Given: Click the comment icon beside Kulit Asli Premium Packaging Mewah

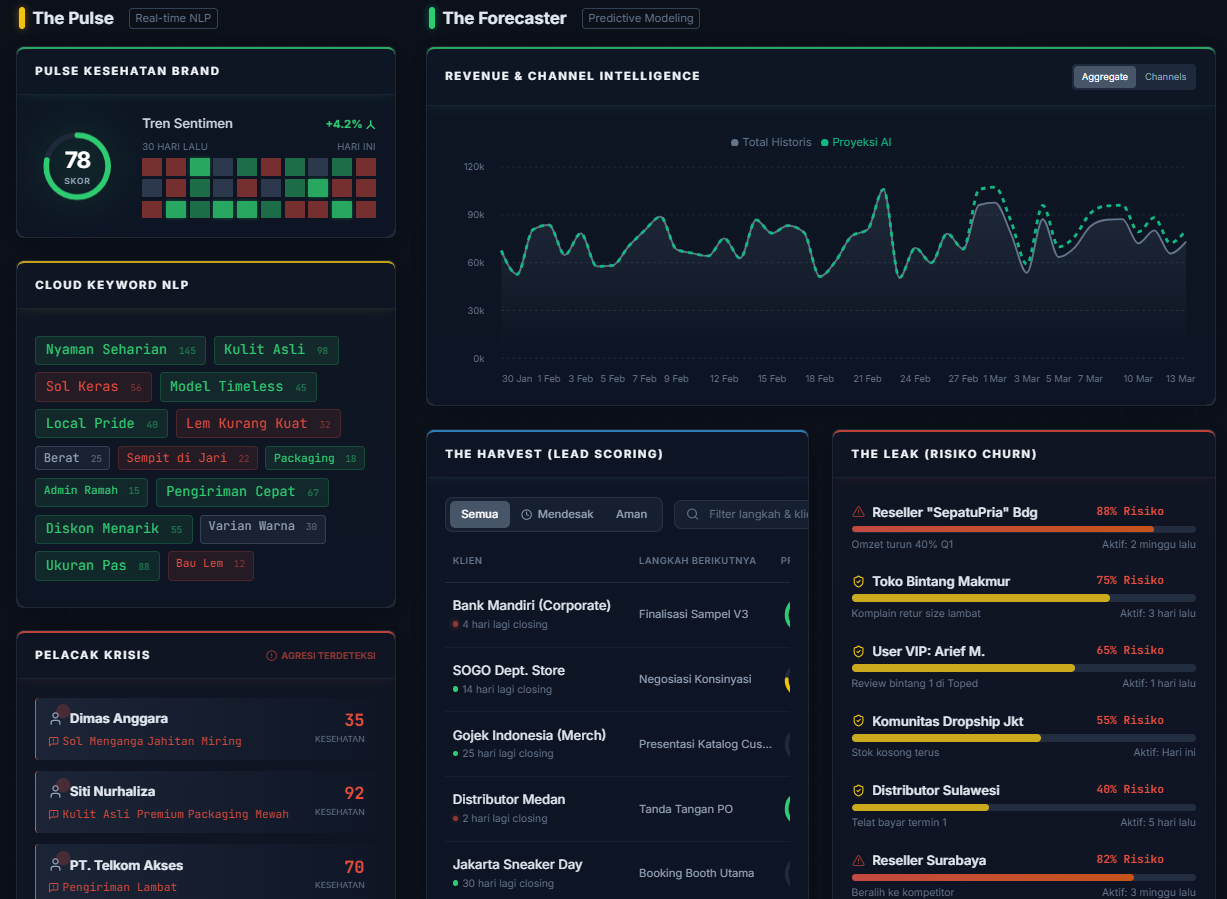Looking at the screenshot, I should (x=54, y=814).
